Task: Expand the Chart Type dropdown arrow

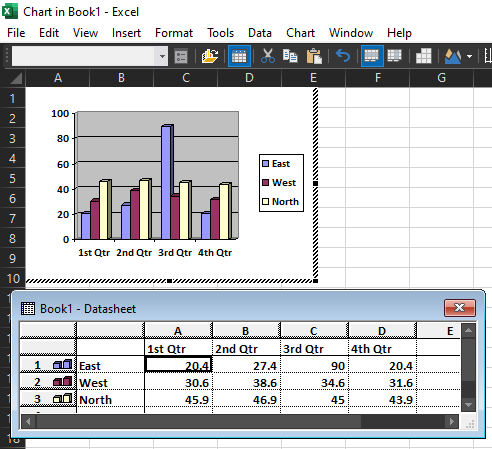Action: click(469, 56)
